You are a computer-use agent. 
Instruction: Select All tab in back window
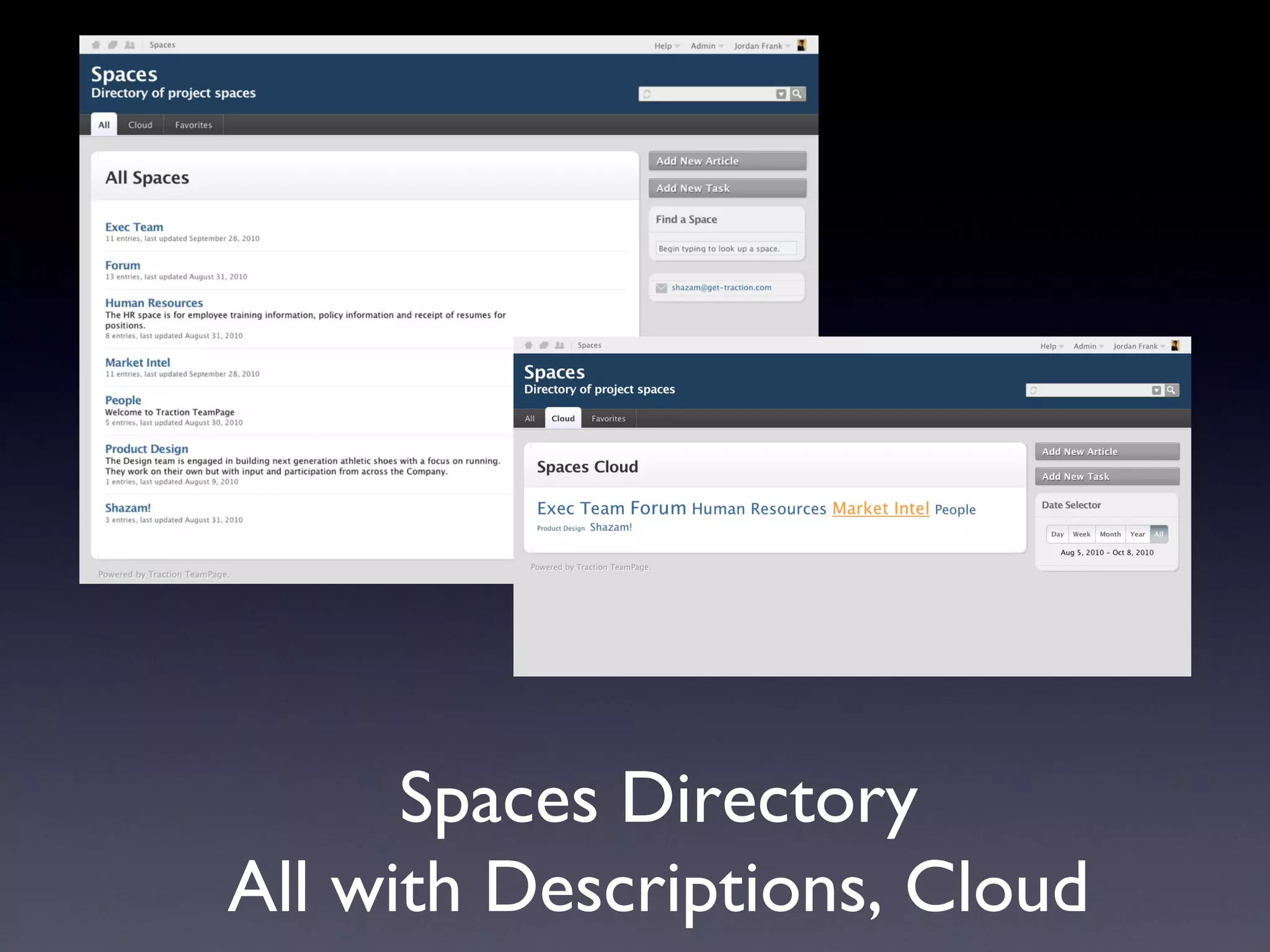[104, 125]
